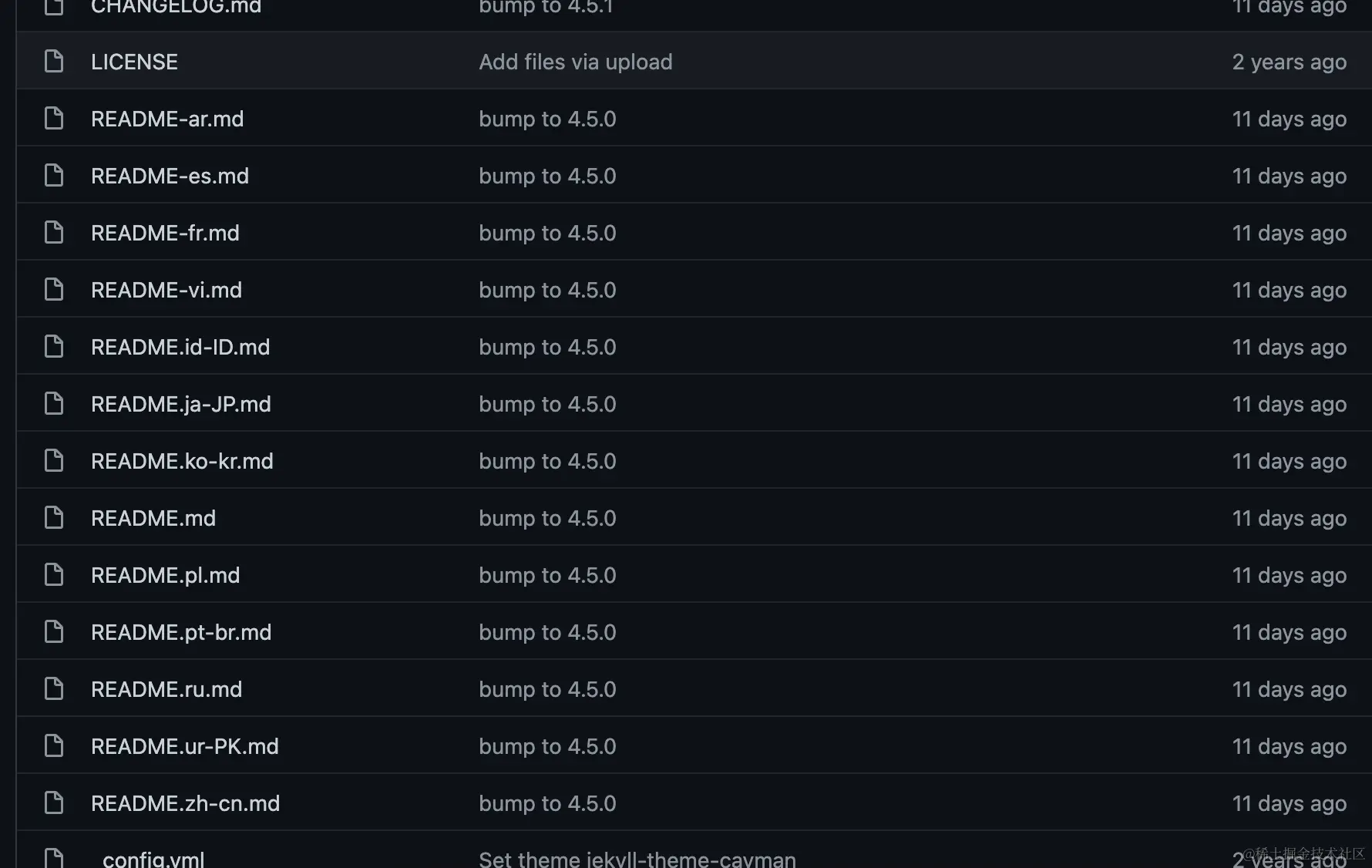The height and width of the screenshot is (868, 1372).
Task: Open README.ko-kr.md file link
Action: click(x=182, y=461)
